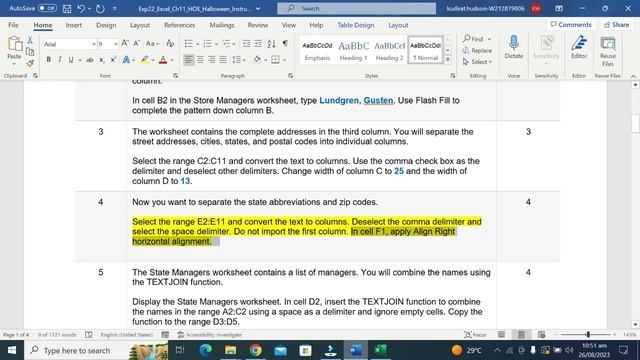This screenshot has height=360, width=640.
Task: Open Select dropdown in Editing group
Action: 478,62
